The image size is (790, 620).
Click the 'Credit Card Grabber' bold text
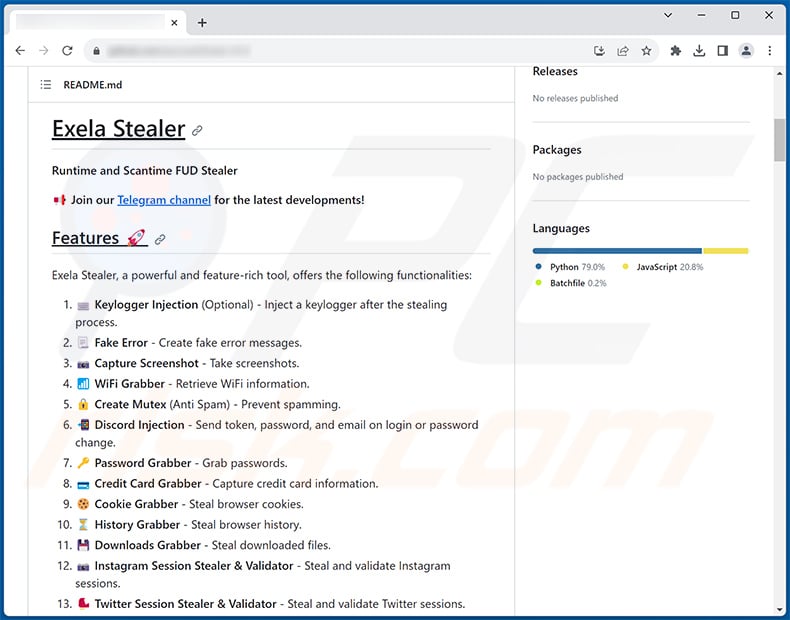[x=148, y=484]
